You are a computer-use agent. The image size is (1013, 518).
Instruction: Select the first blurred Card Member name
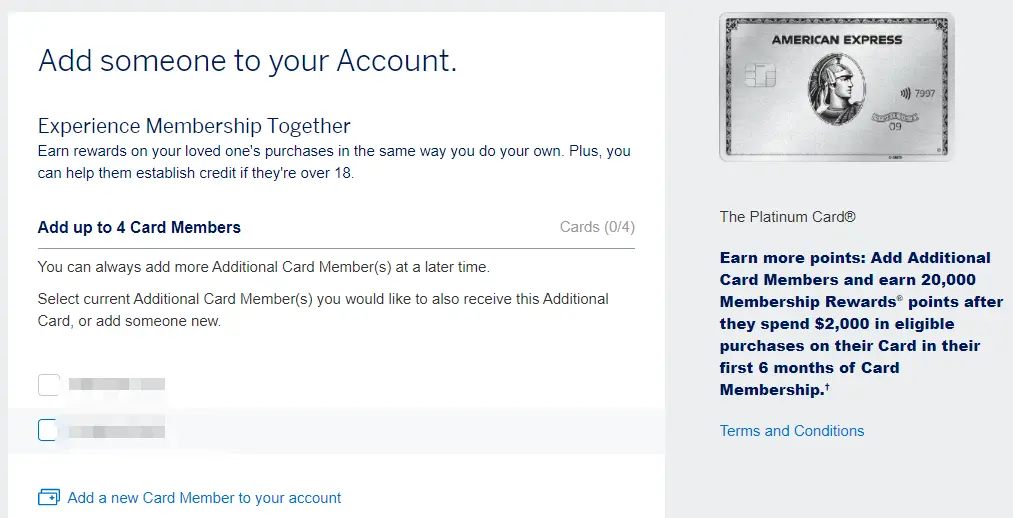(116, 384)
